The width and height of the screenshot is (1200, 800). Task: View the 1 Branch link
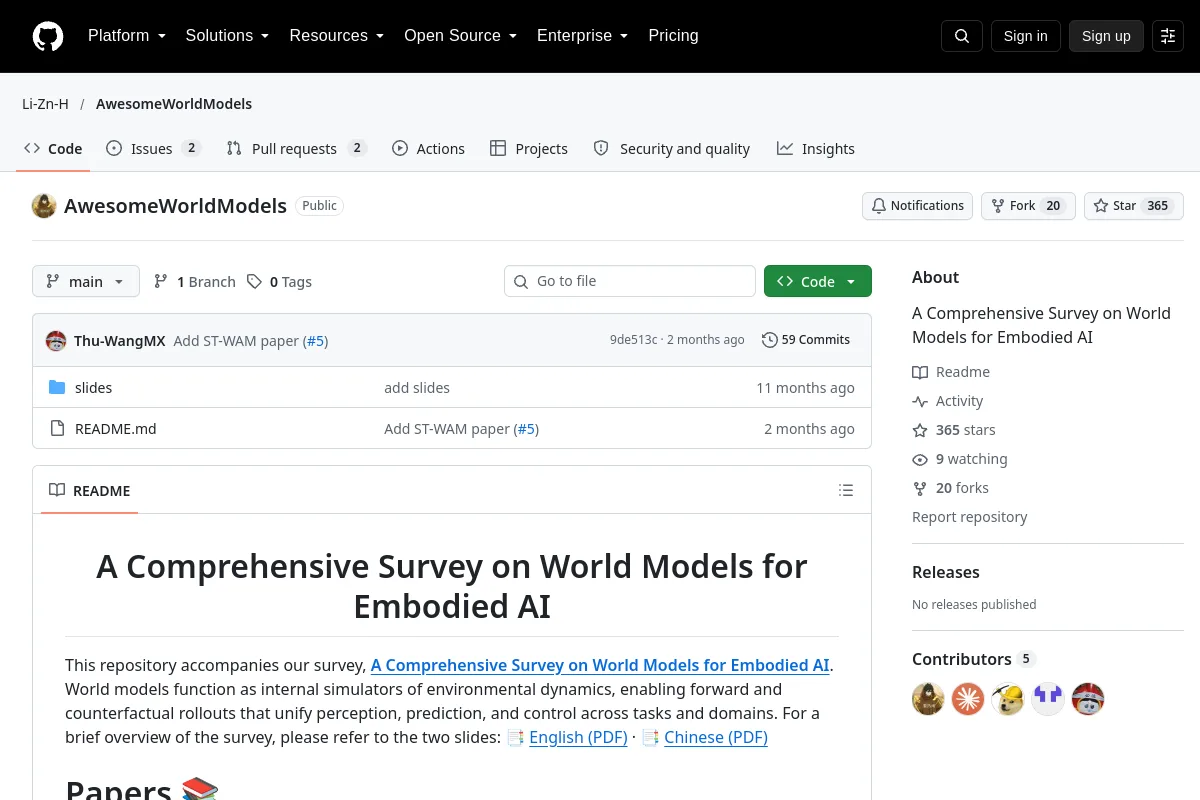pyautogui.click(x=195, y=282)
